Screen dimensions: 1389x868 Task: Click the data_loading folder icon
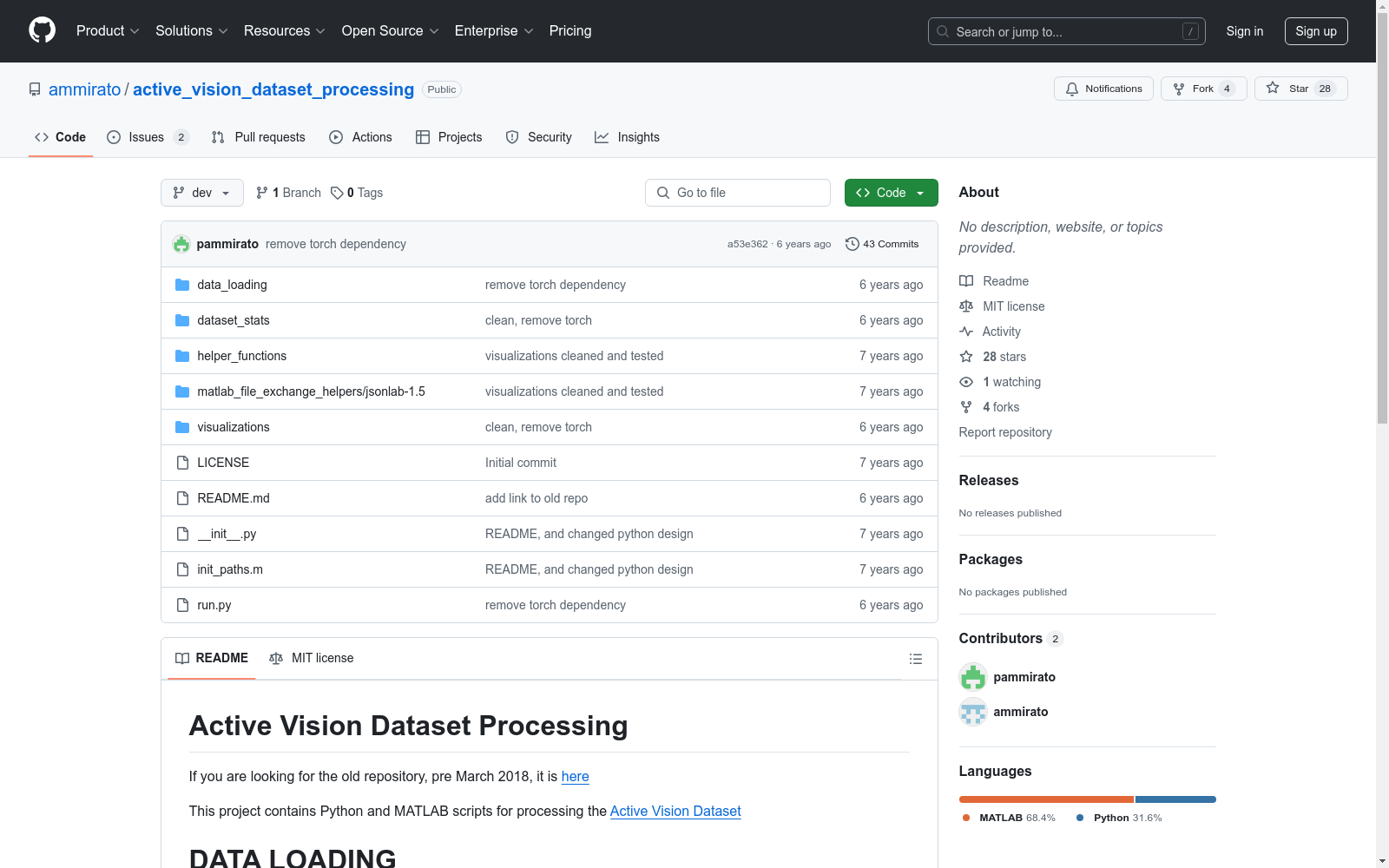coord(182,285)
